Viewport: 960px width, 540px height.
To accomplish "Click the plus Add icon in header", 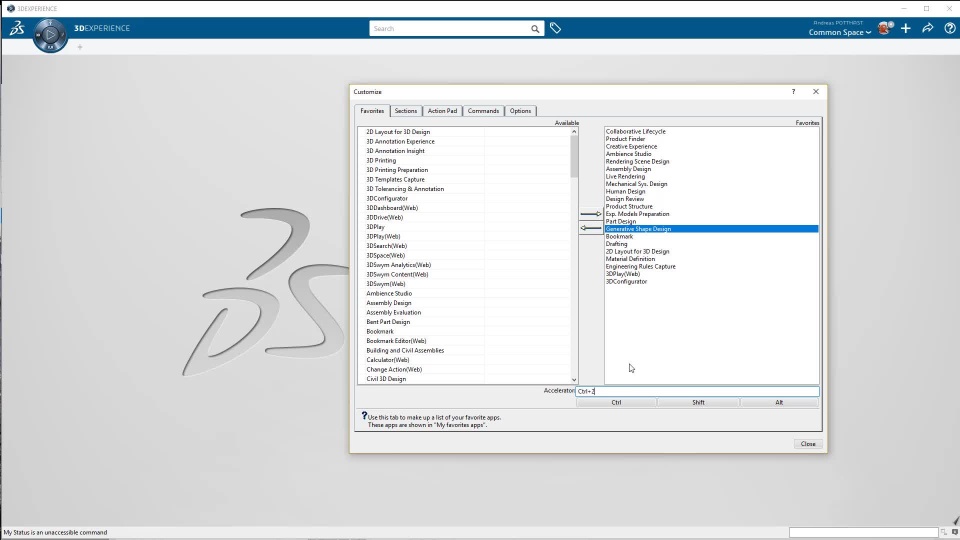I will click(906, 28).
